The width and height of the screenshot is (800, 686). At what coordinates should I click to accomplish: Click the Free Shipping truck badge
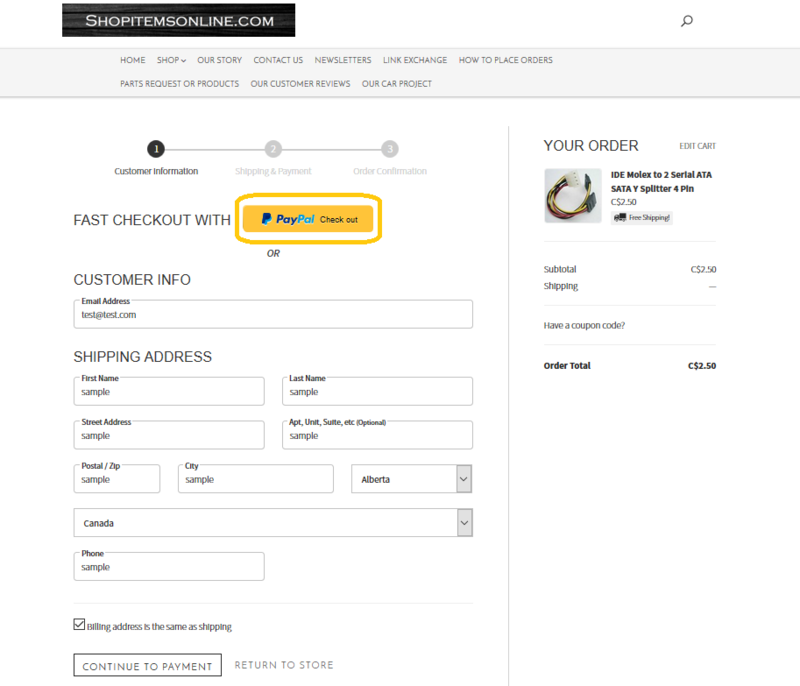click(x=642, y=217)
